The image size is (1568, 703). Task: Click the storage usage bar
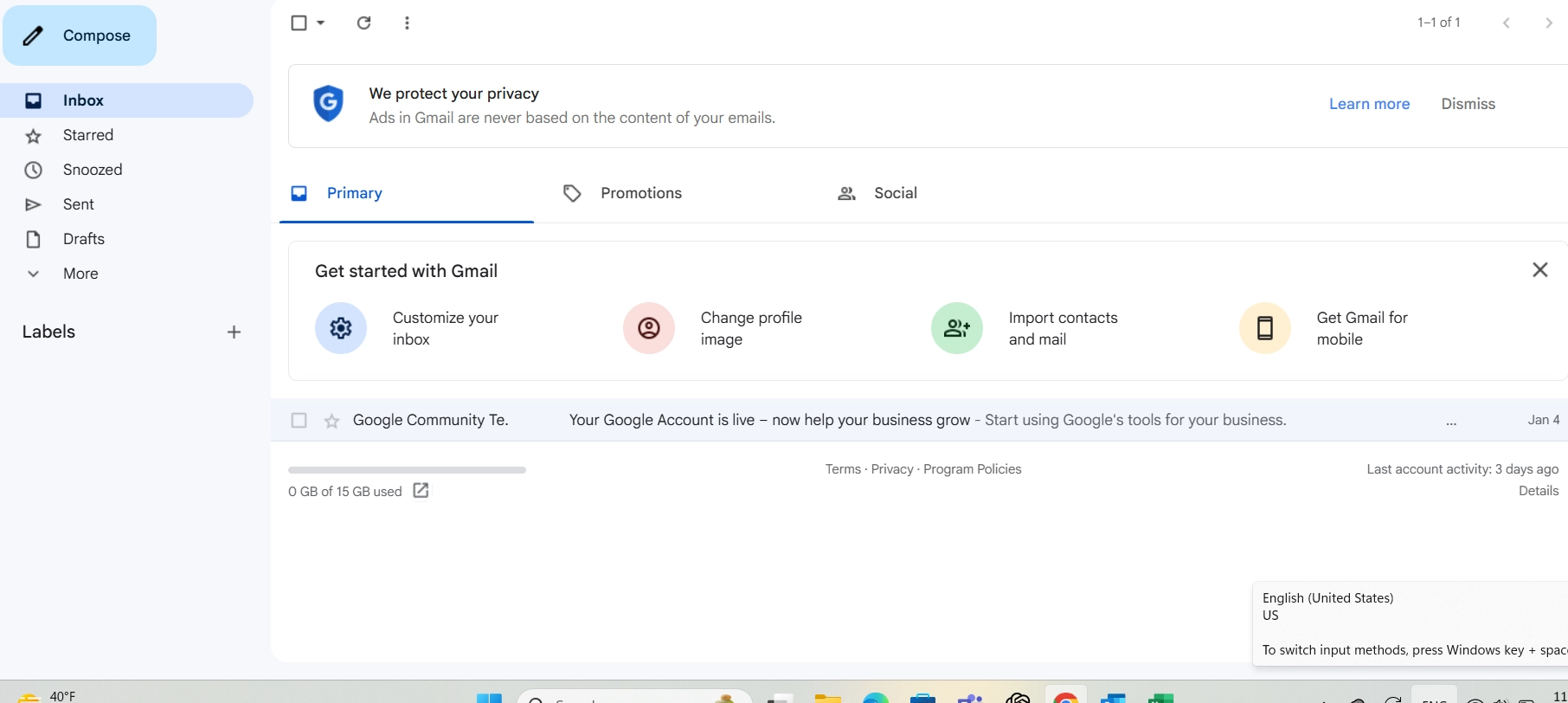(407, 470)
